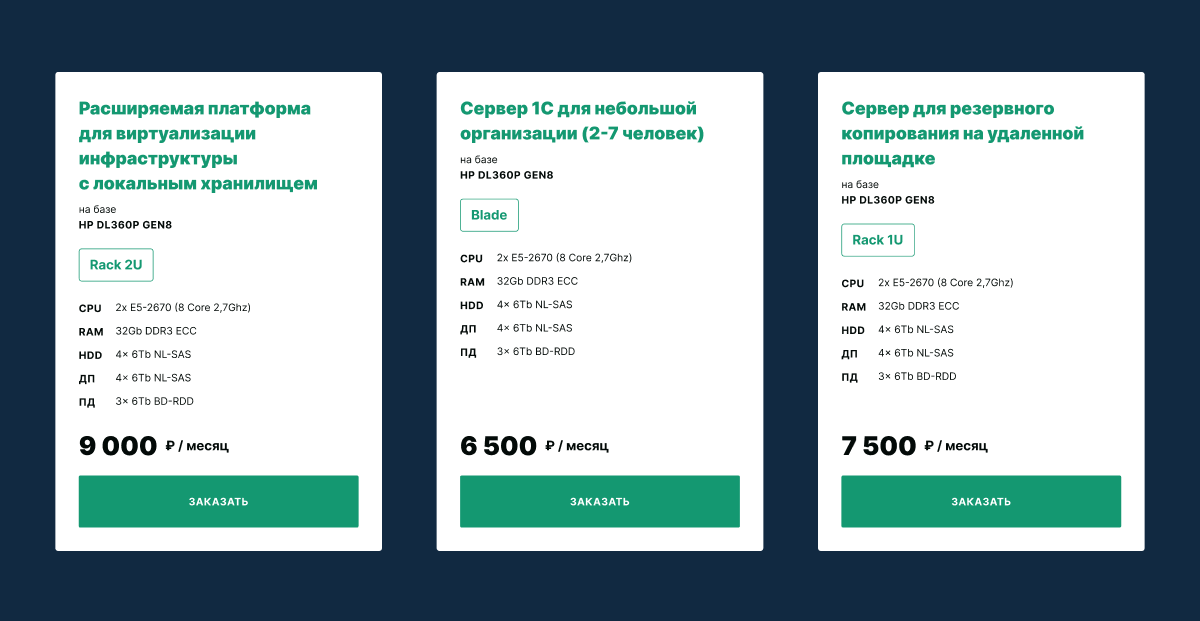Click the 9 000 ₽ / месяц price
This screenshot has height=621, width=1200.
154,446
